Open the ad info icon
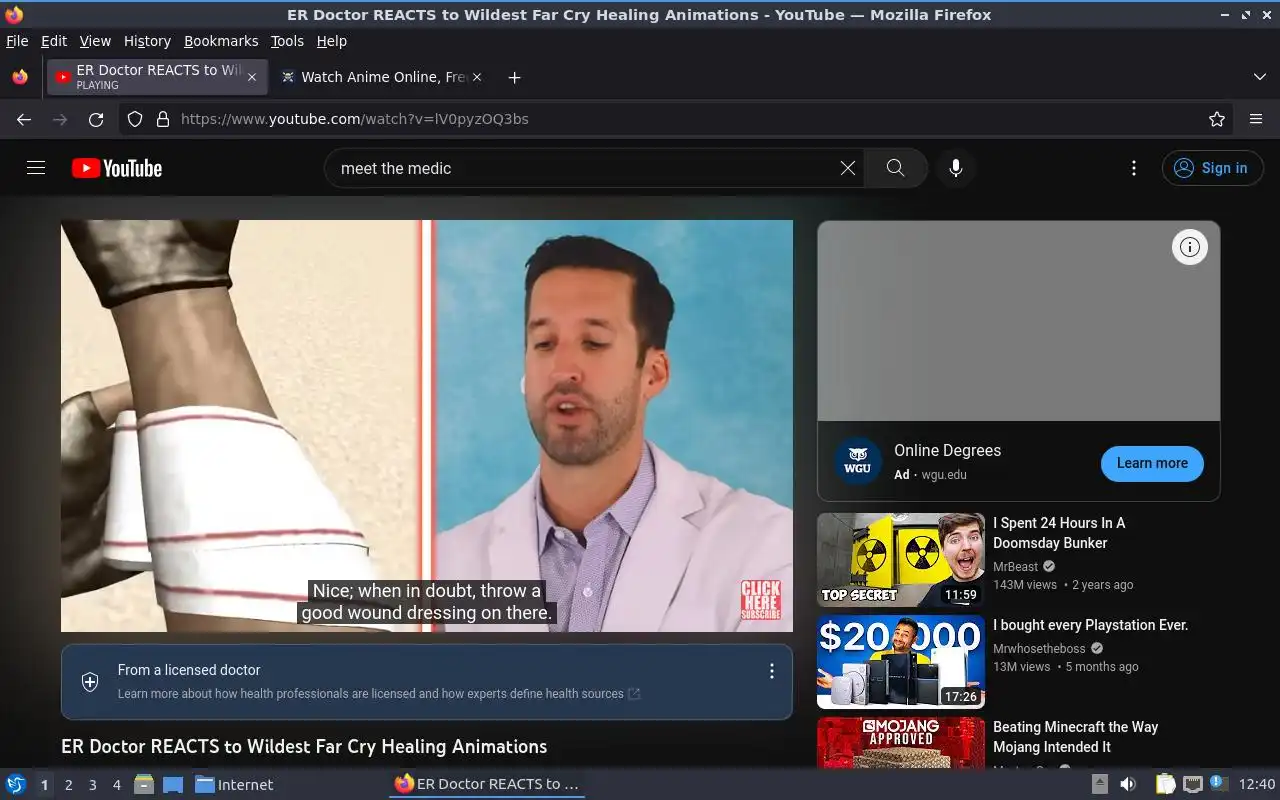The image size is (1280, 800). 1189,247
